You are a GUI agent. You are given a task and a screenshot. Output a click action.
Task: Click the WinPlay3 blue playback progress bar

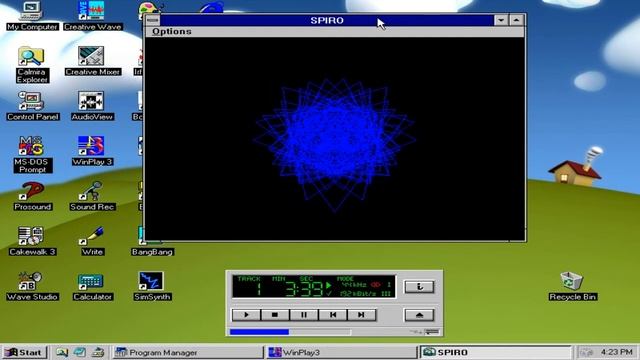click(259, 332)
